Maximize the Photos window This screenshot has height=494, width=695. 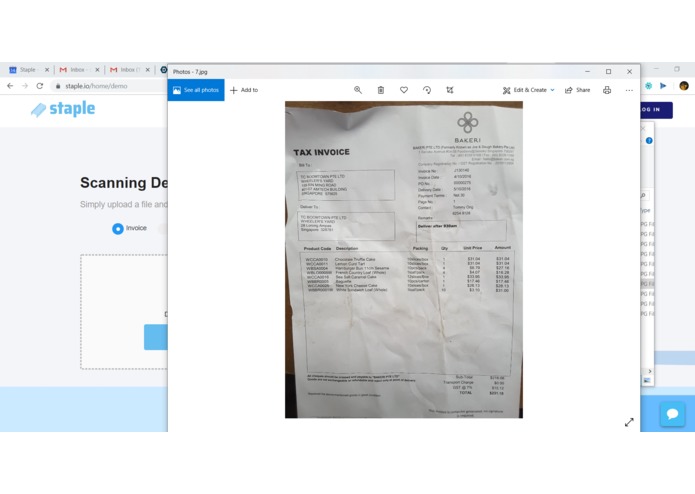609,71
